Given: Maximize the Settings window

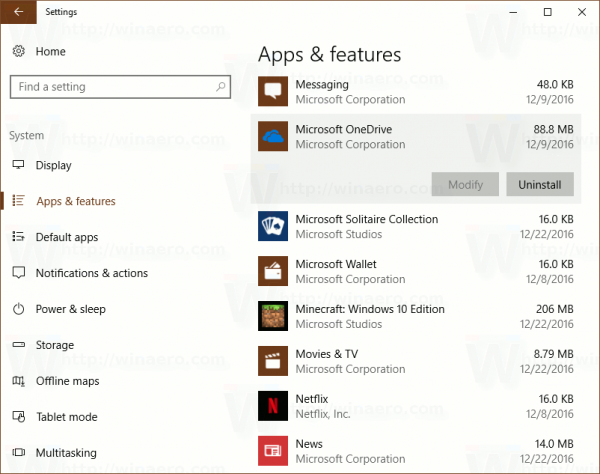Looking at the screenshot, I should (548, 12).
